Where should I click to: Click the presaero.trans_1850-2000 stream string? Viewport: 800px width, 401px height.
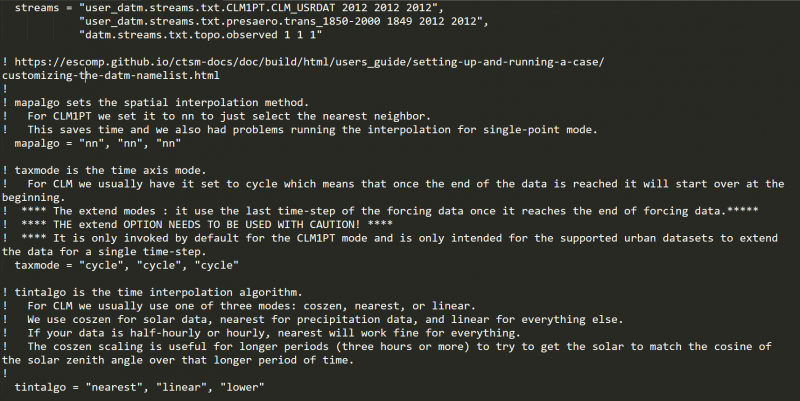[x=258, y=21]
